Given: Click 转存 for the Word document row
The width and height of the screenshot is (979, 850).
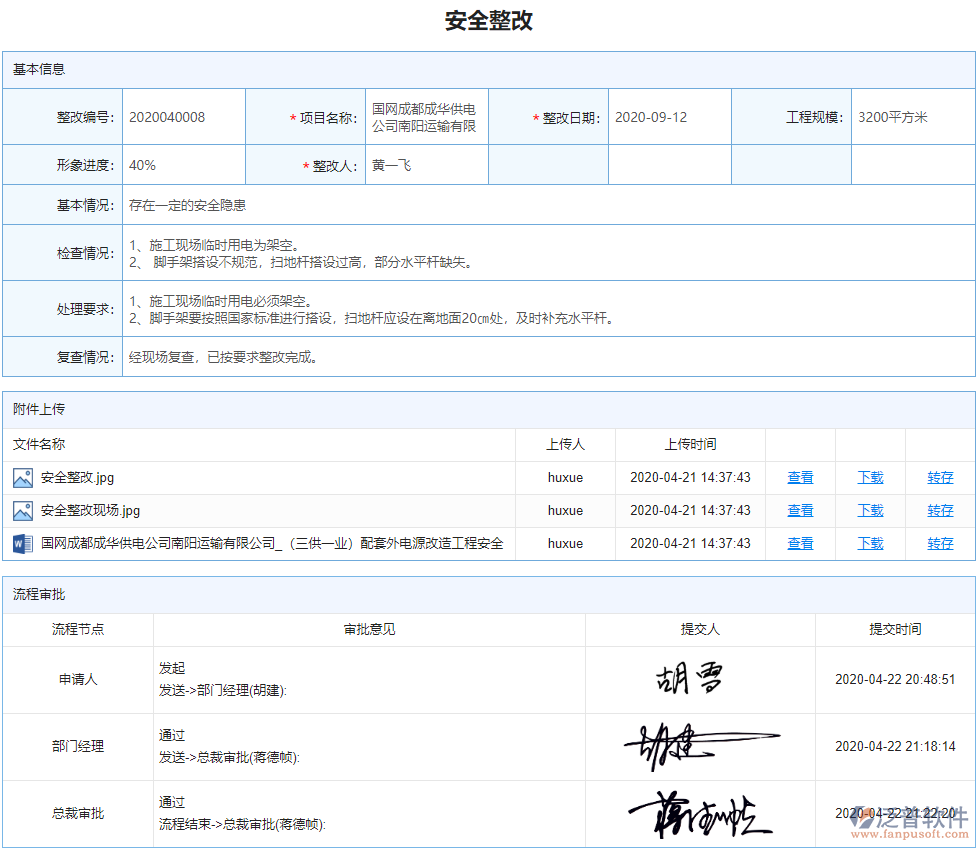Looking at the screenshot, I should pyautogui.click(x=939, y=543).
